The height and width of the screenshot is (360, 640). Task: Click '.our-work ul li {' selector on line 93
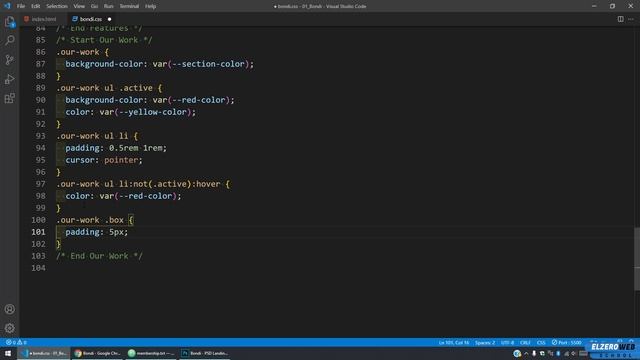click(x=97, y=136)
